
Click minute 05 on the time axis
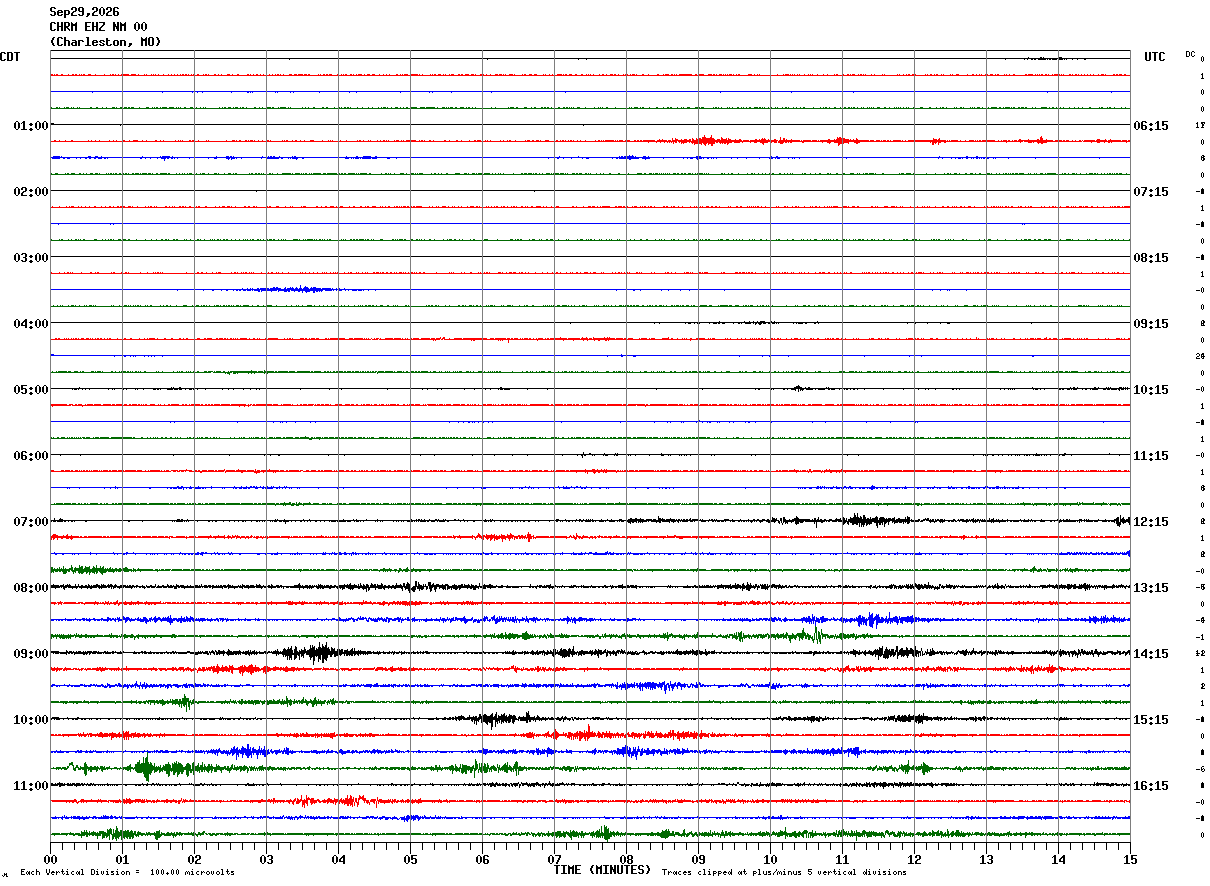[x=410, y=859]
